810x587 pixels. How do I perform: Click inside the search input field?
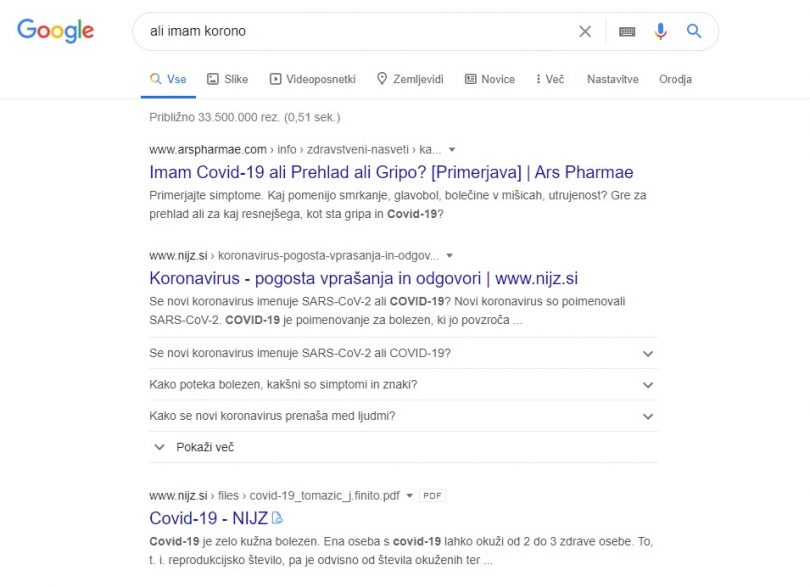(350, 31)
